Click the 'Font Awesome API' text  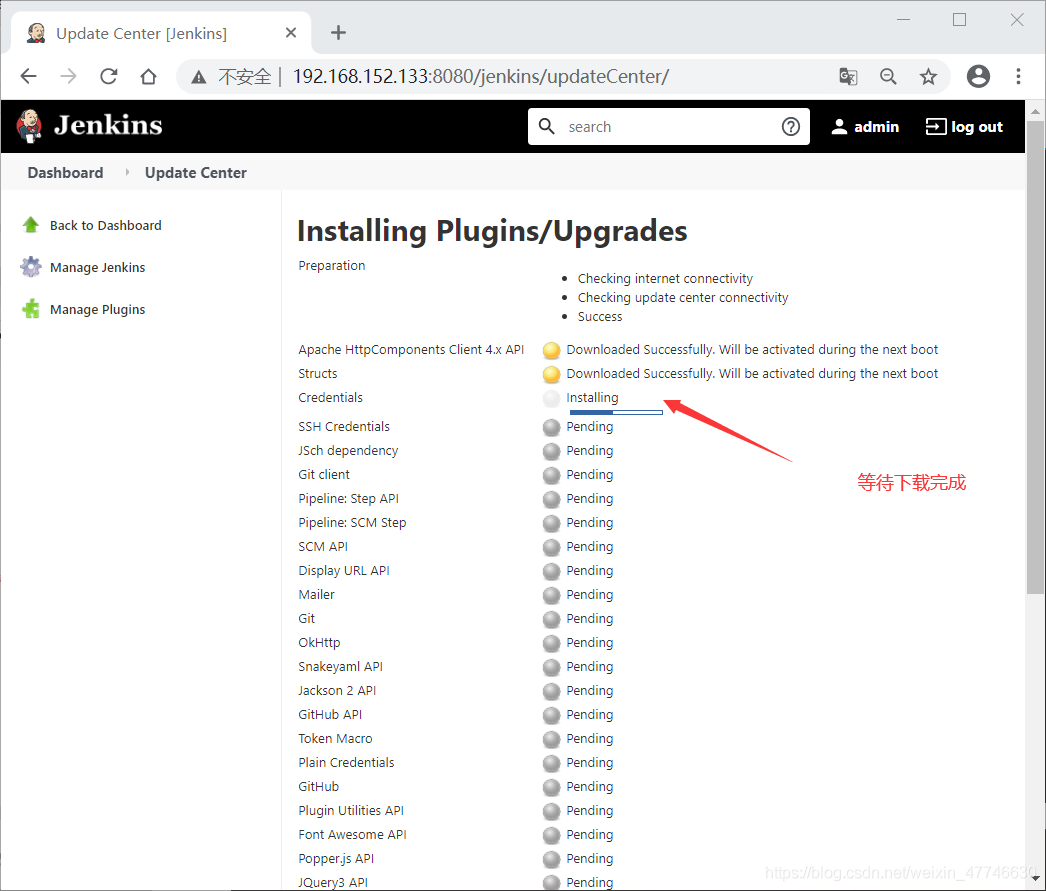pyautogui.click(x=352, y=835)
